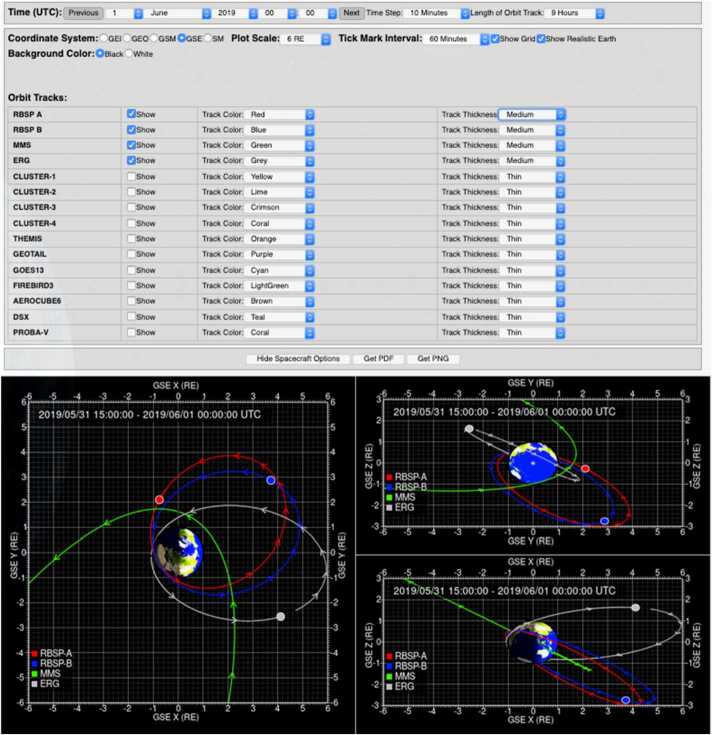Open ERG Track Thickness dropdown
712x735 pixels.
tap(532, 161)
